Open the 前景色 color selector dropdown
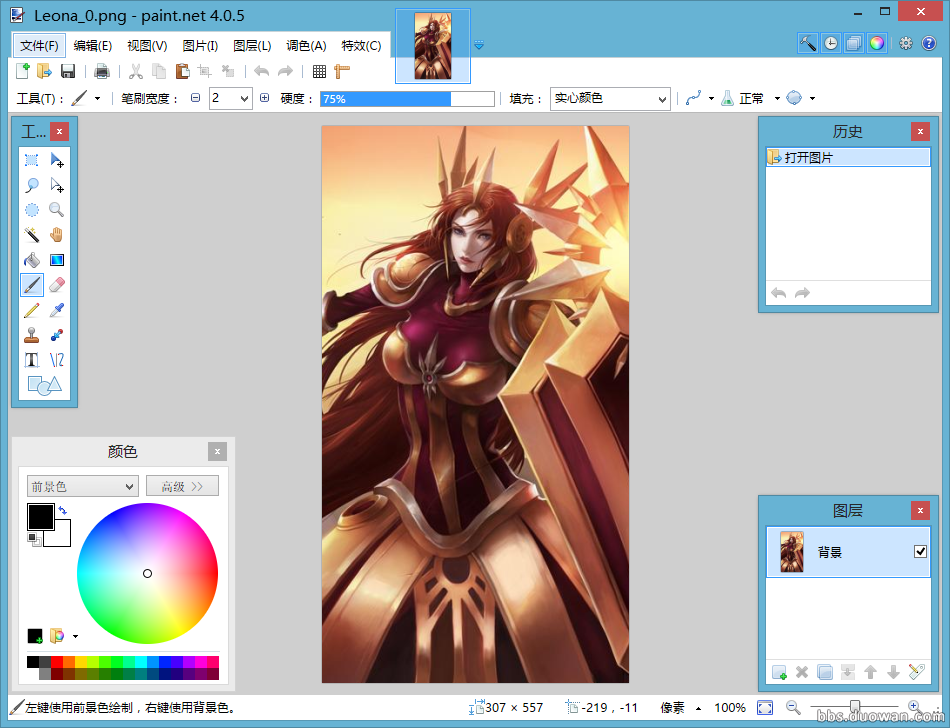 click(82, 486)
